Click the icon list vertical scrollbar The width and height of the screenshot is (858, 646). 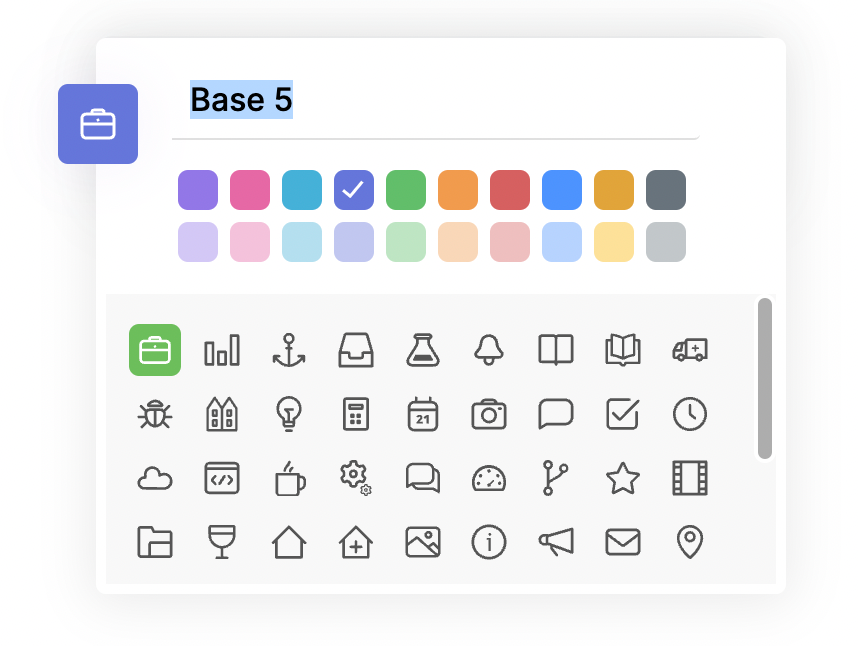[x=765, y=379]
